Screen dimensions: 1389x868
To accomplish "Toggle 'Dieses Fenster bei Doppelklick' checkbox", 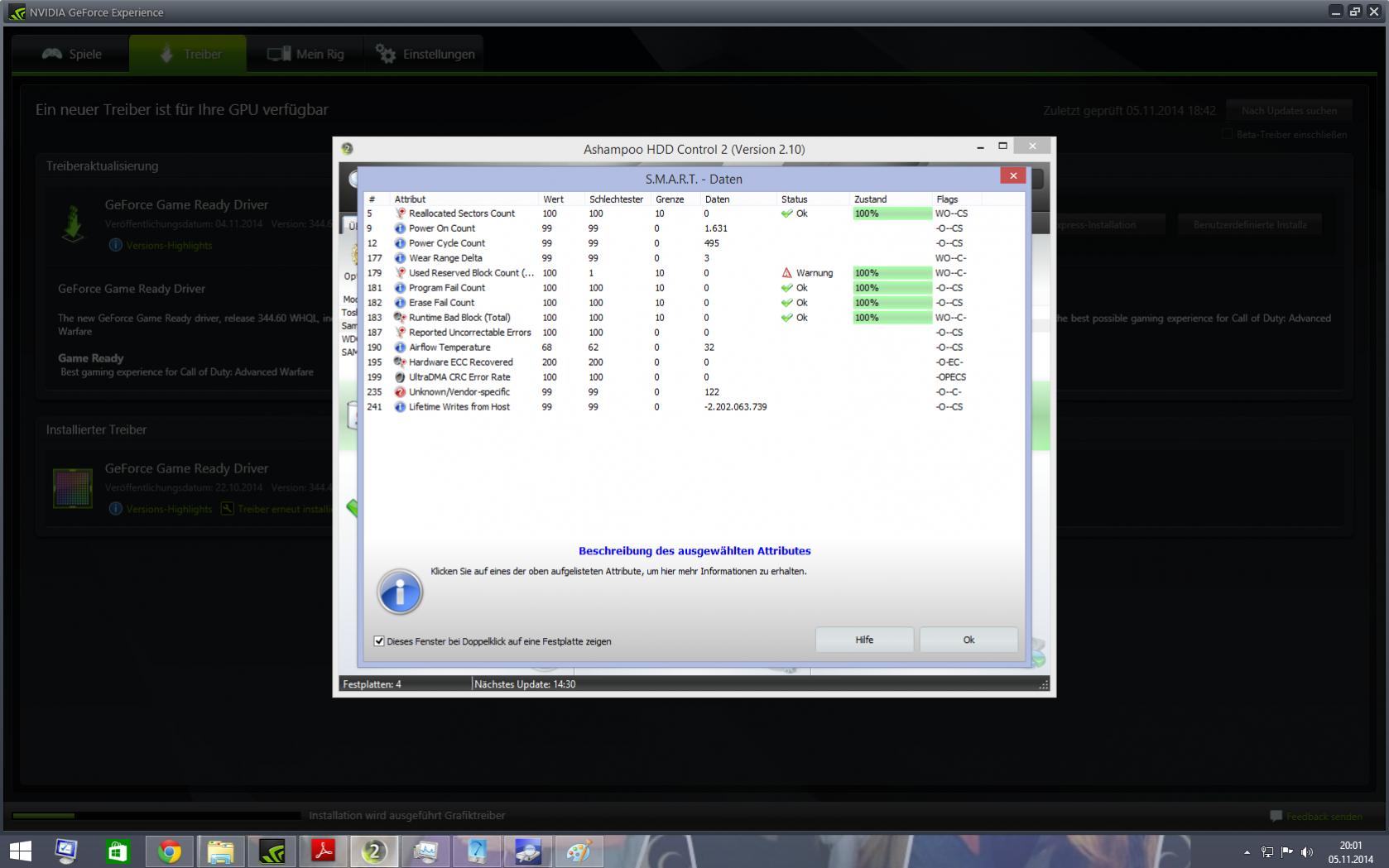I will pyautogui.click(x=379, y=641).
